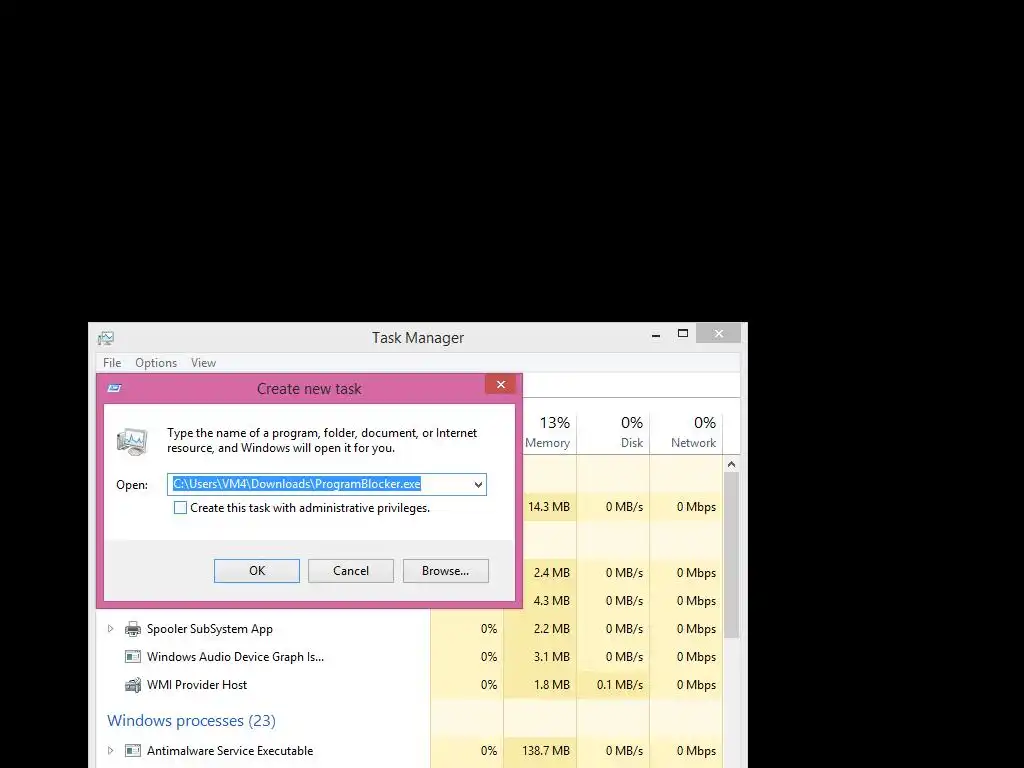
Task: Click the WMI Provider Host icon
Action: [x=133, y=685]
